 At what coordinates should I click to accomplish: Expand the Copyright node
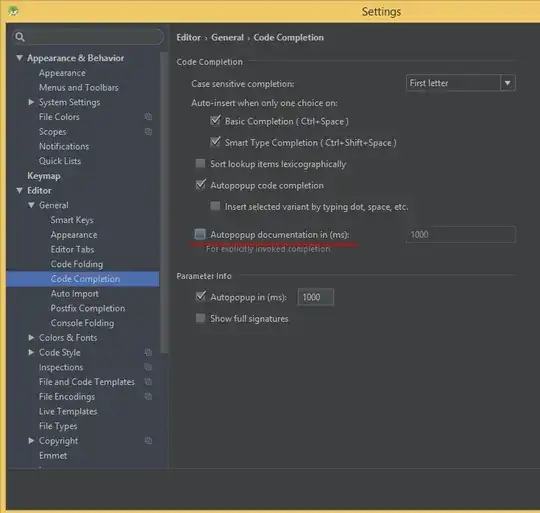(31, 440)
